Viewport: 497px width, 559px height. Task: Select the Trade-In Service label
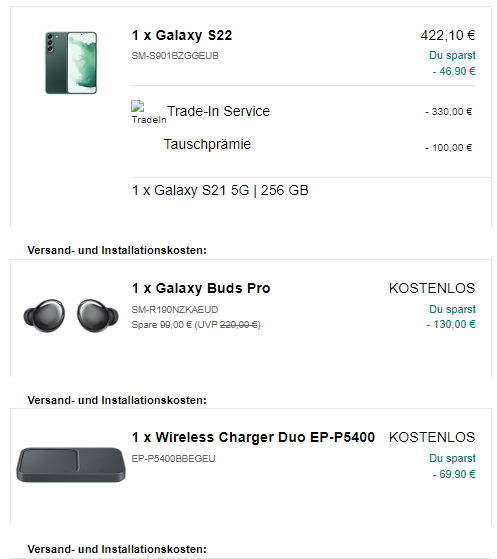pyautogui.click(x=219, y=111)
